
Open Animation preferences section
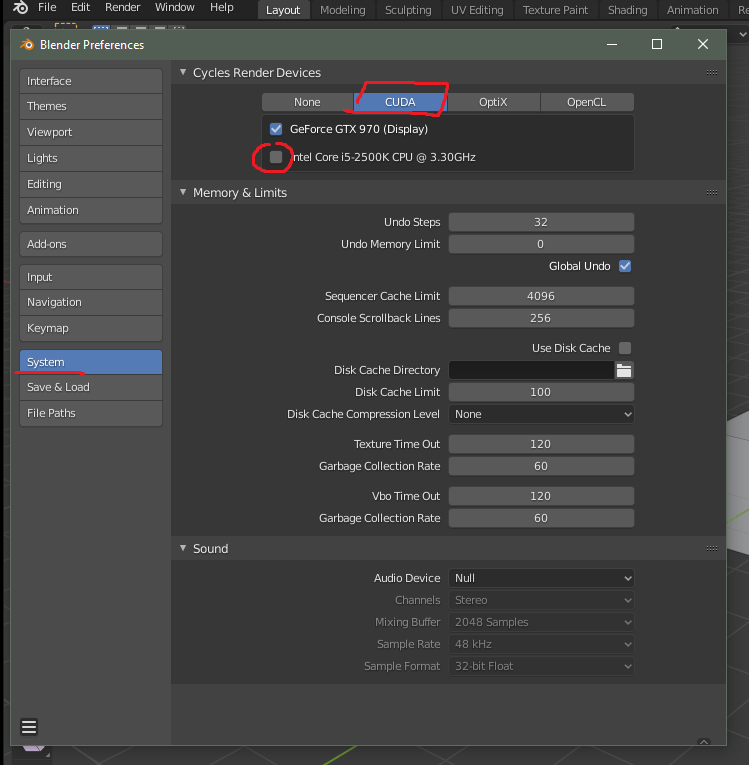pyautogui.click(x=91, y=210)
